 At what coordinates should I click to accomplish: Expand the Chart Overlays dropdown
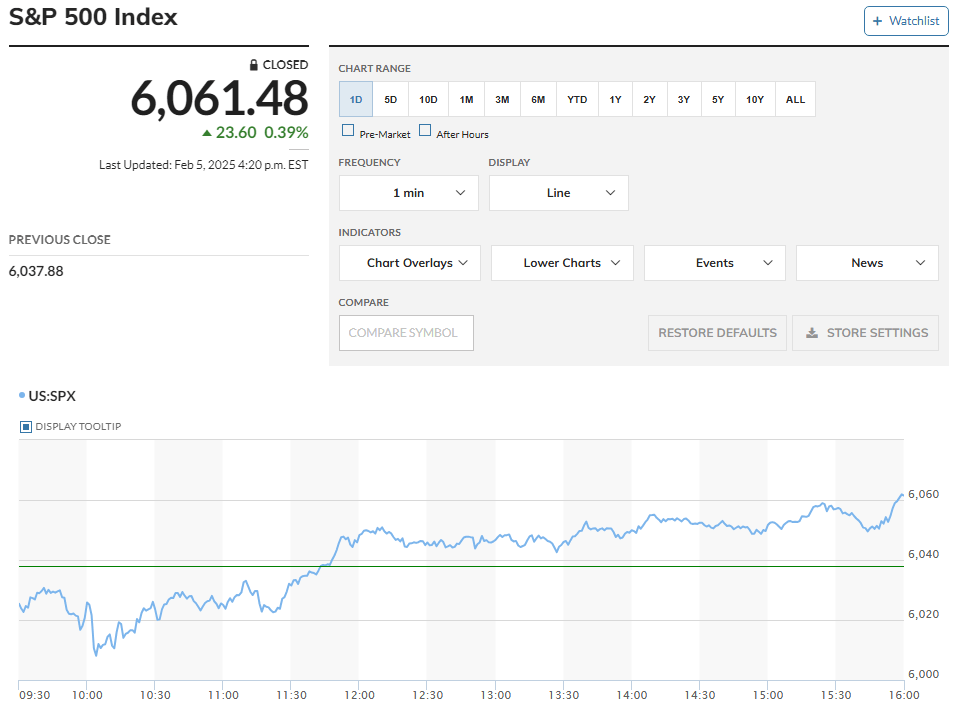click(410, 263)
